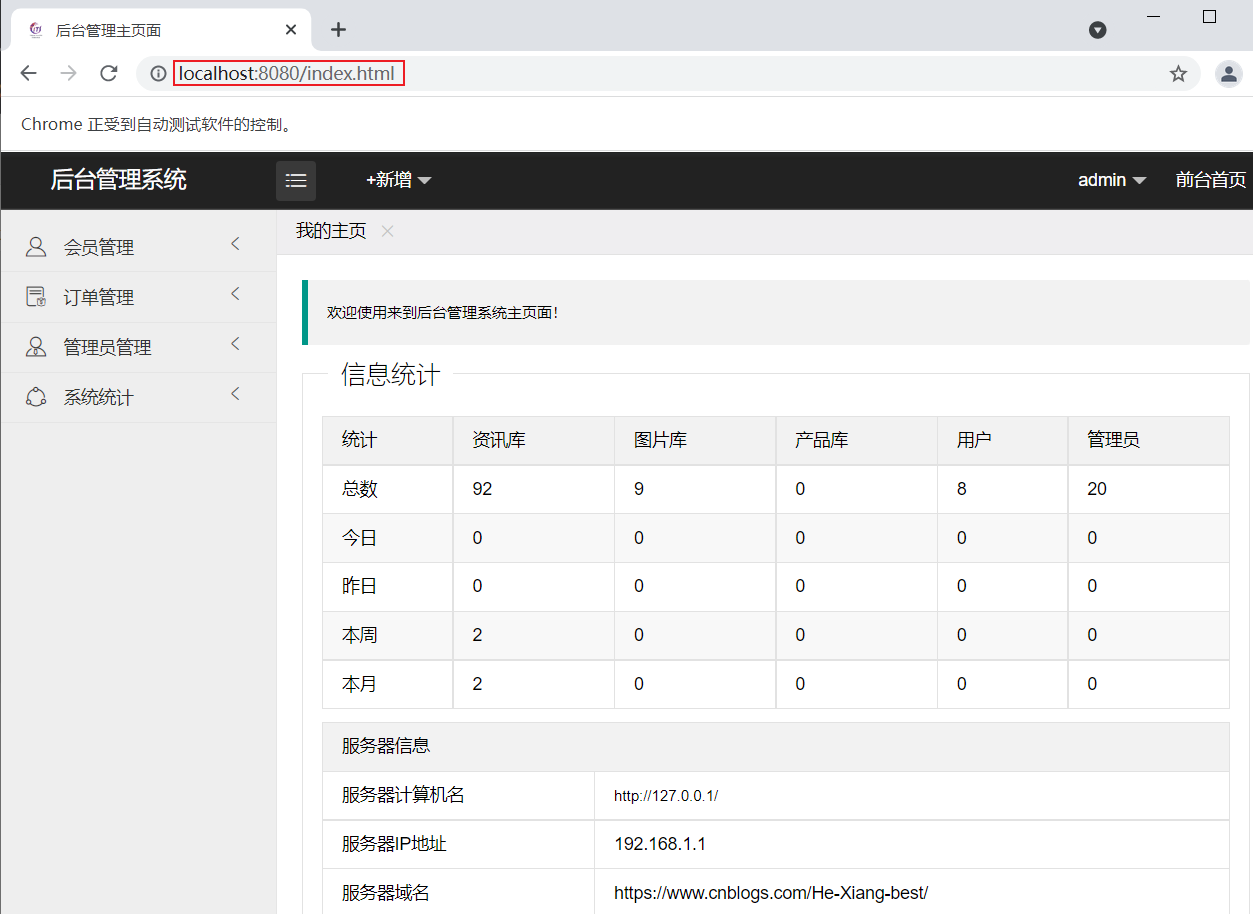The image size is (1253, 914).
Task: Click the http://127.0.0.1/ server name value
Action: (x=666, y=796)
